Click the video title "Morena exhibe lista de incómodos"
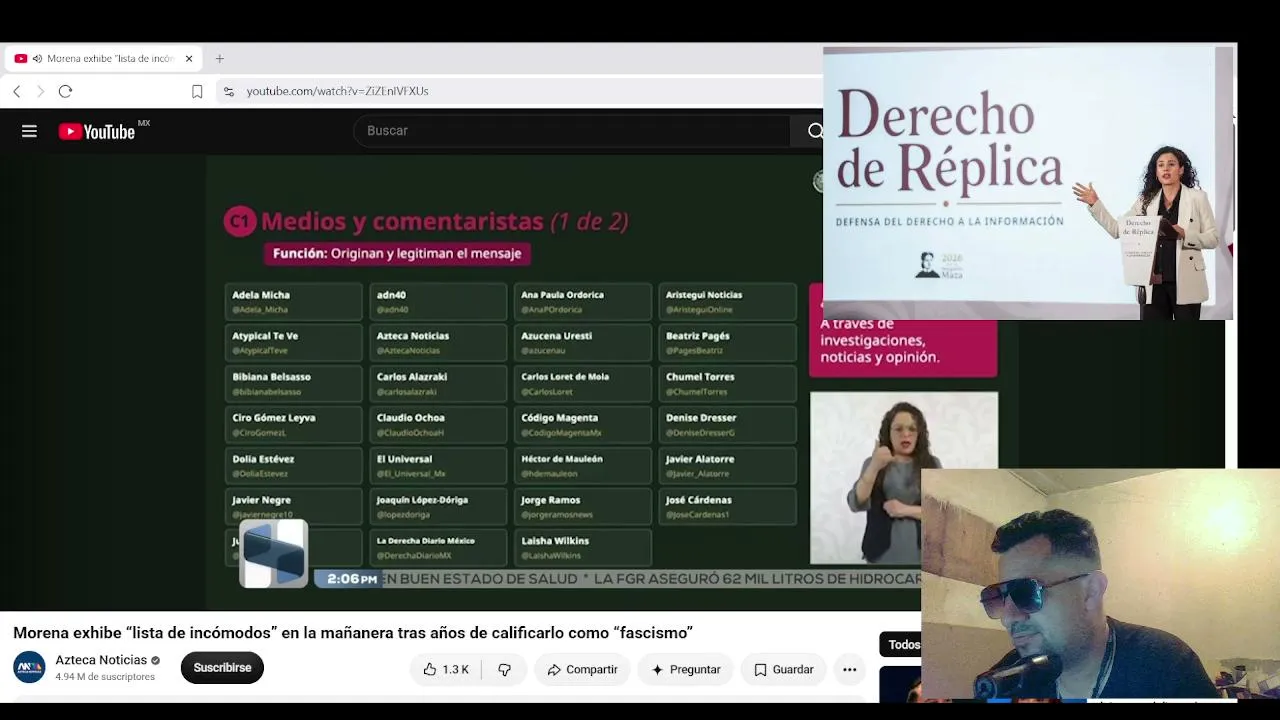Image resolution: width=1280 pixels, height=720 pixels. (x=353, y=633)
